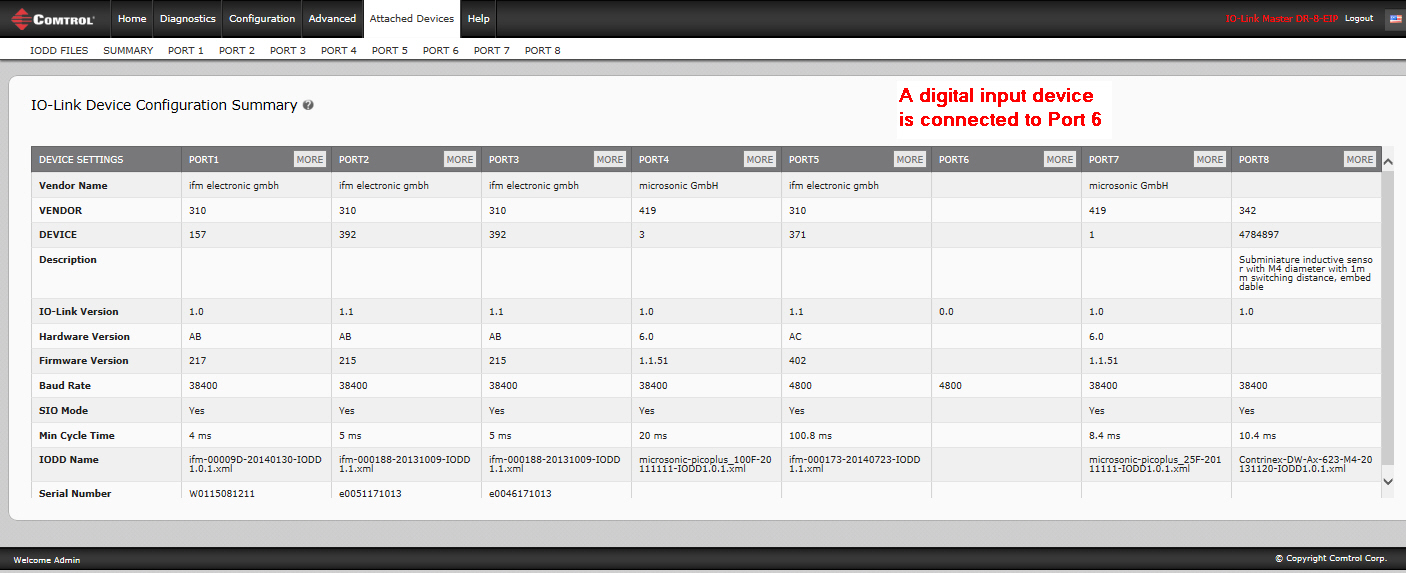Click the table vertical scrollbar track
The width and height of the screenshot is (1406, 573).
click(x=1387, y=320)
